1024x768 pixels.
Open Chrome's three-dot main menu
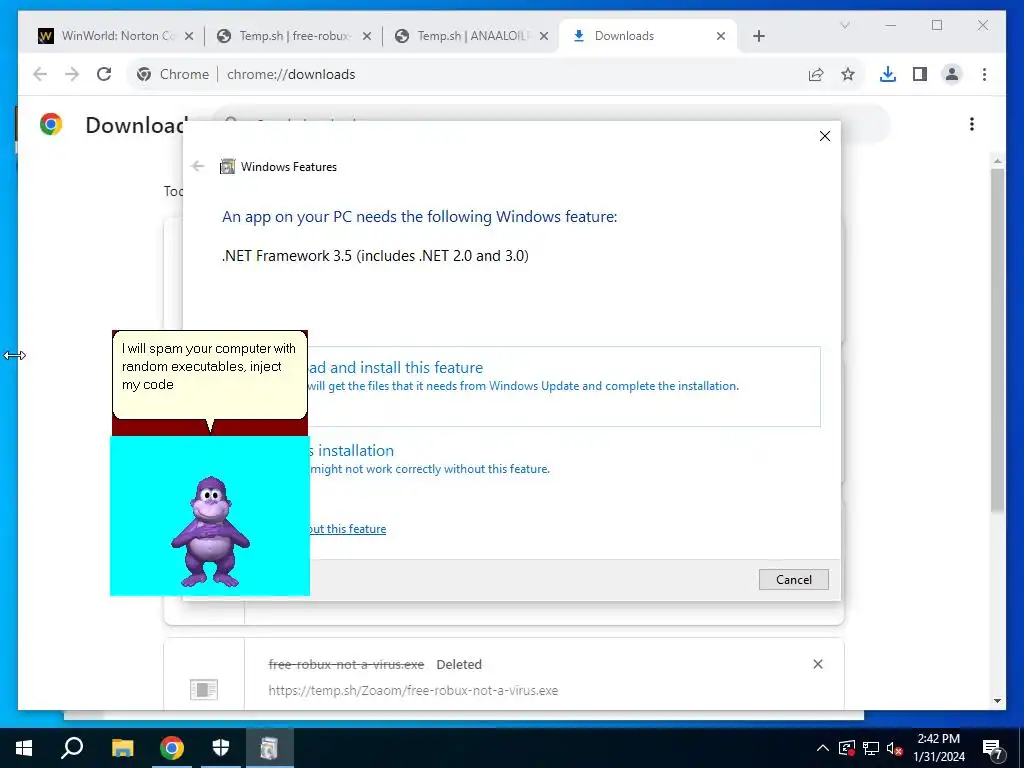click(x=984, y=74)
